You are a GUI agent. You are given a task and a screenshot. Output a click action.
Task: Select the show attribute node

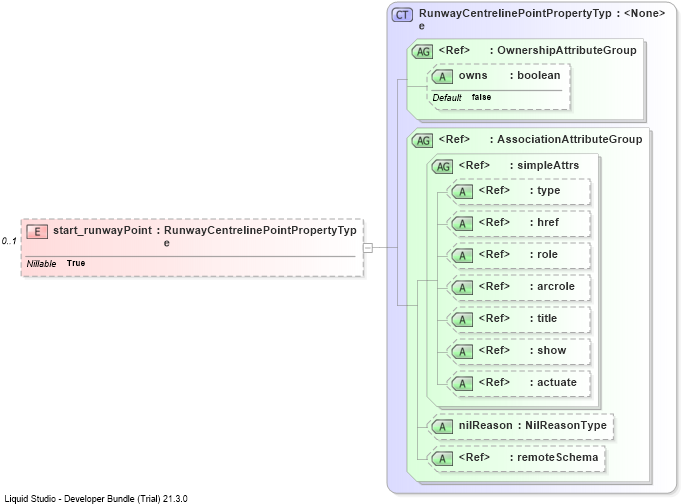tap(520, 351)
